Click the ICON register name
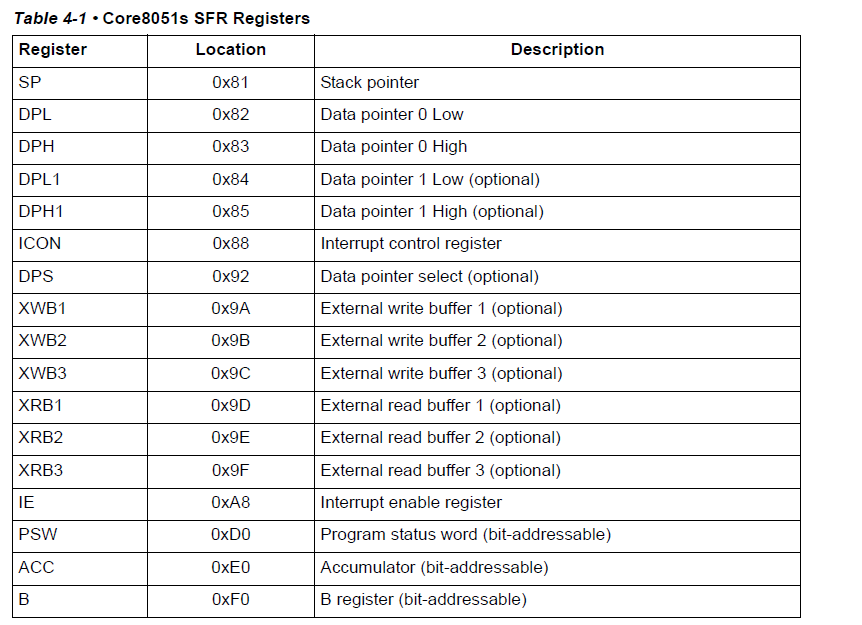Image resolution: width=862 pixels, height=625 pixels. [x=38, y=244]
